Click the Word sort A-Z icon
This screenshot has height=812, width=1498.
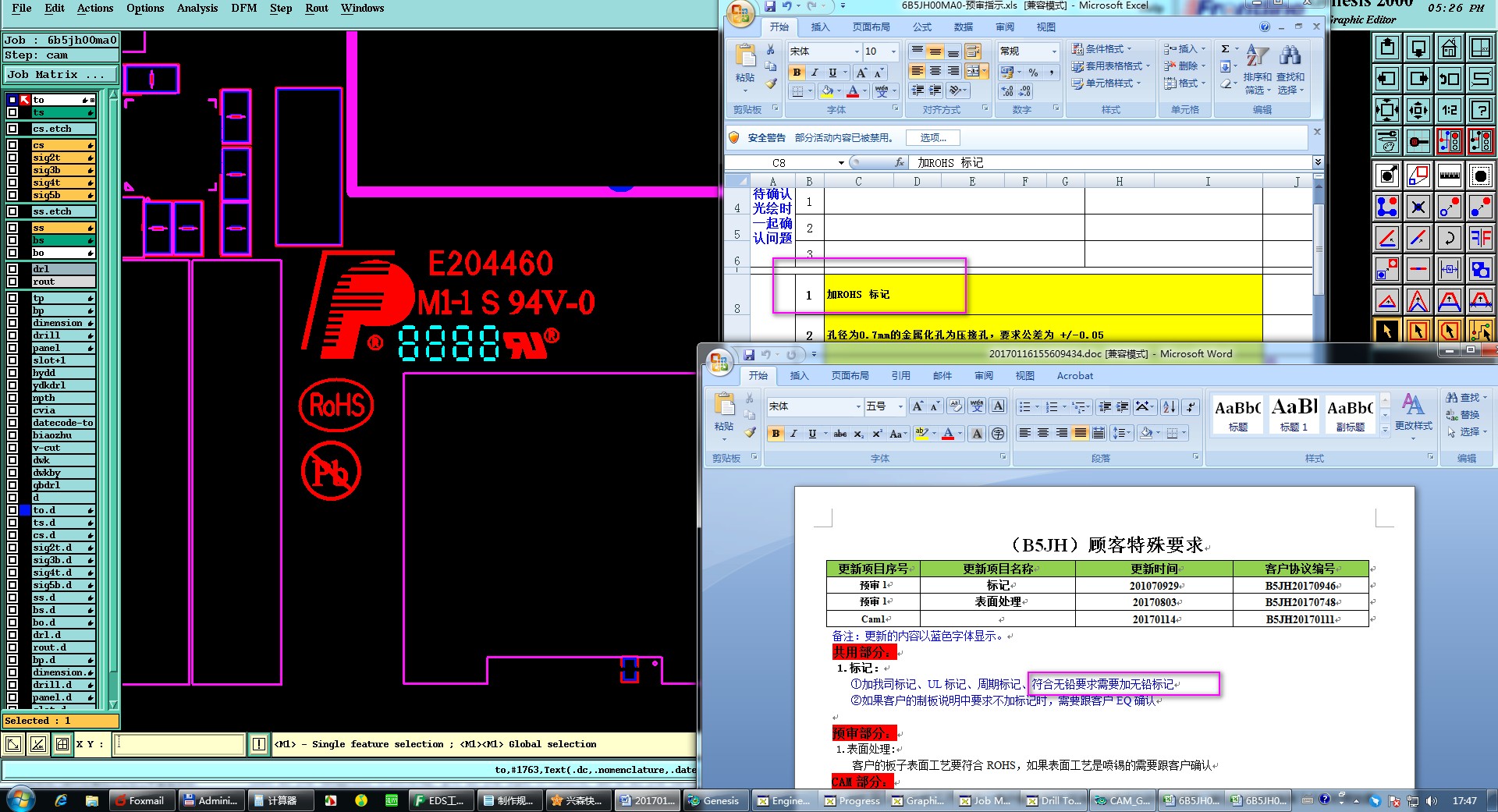click(x=1169, y=406)
